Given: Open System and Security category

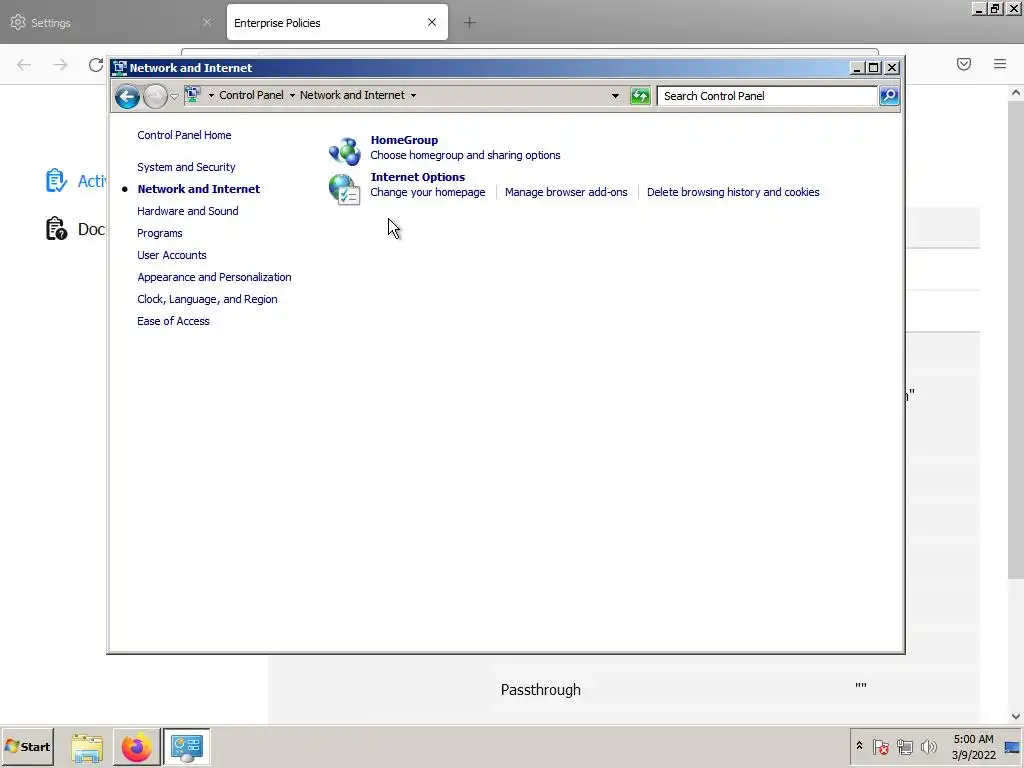Looking at the screenshot, I should point(186,167).
